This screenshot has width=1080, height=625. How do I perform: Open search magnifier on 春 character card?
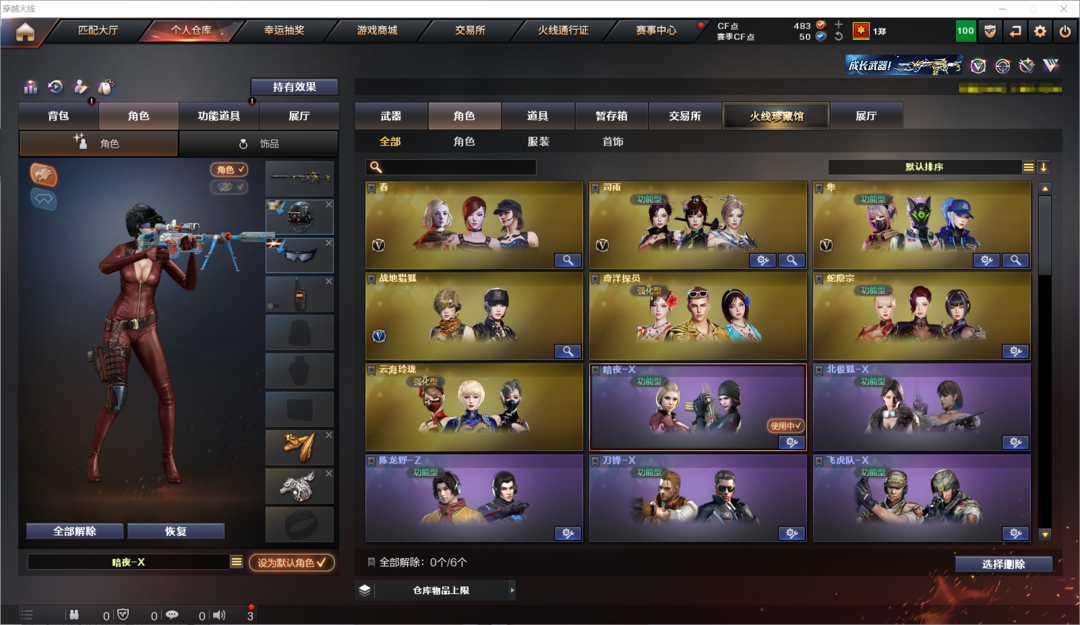click(x=568, y=260)
